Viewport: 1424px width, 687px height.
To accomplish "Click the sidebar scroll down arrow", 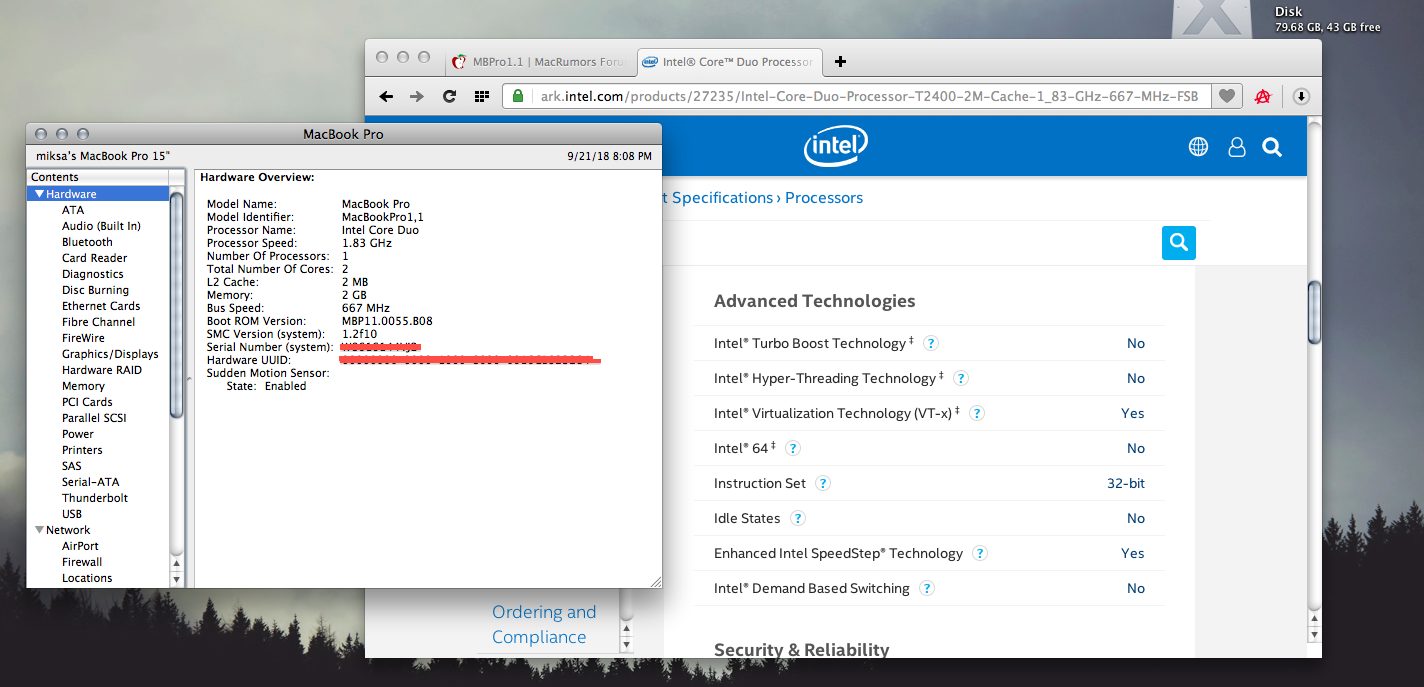I will pyautogui.click(x=177, y=579).
